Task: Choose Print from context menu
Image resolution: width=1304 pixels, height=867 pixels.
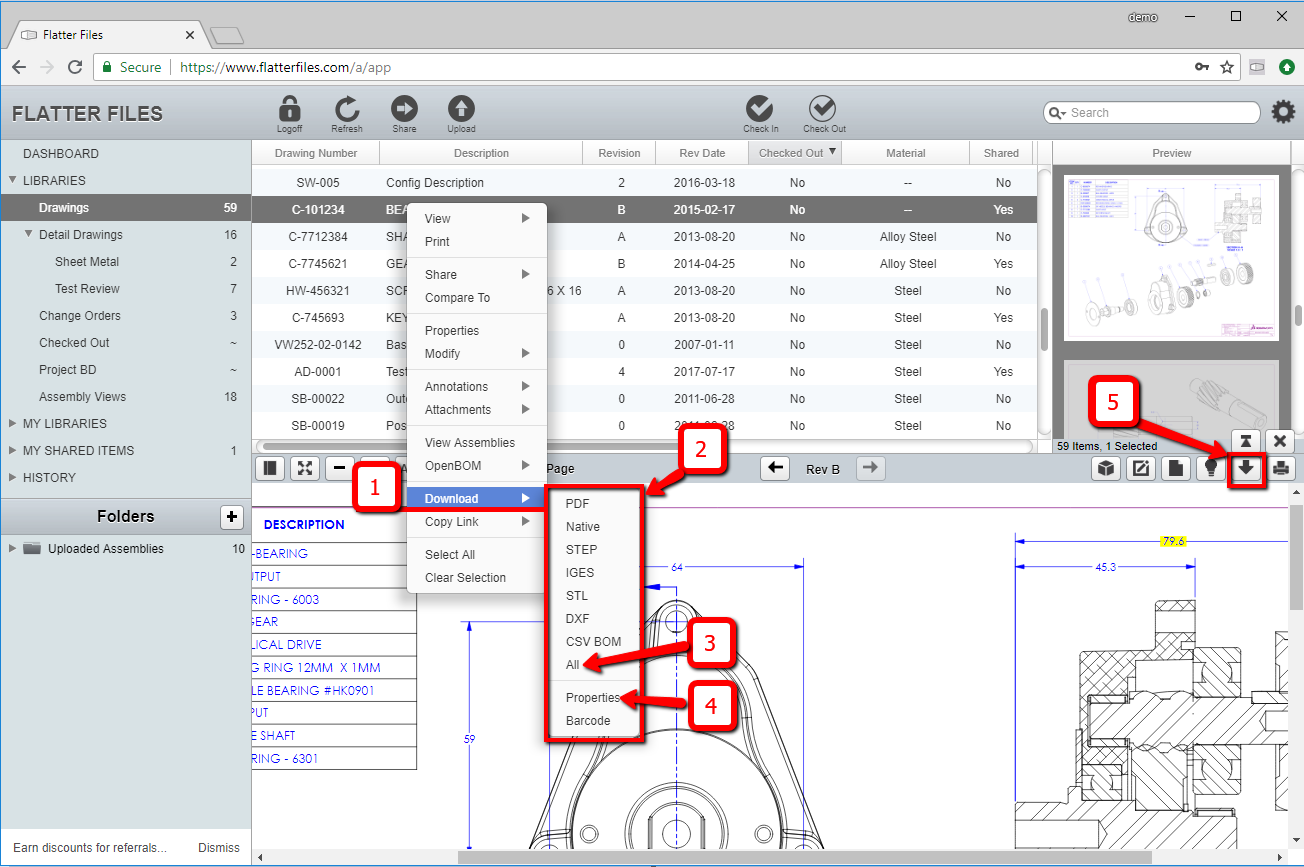Action: 477,241
